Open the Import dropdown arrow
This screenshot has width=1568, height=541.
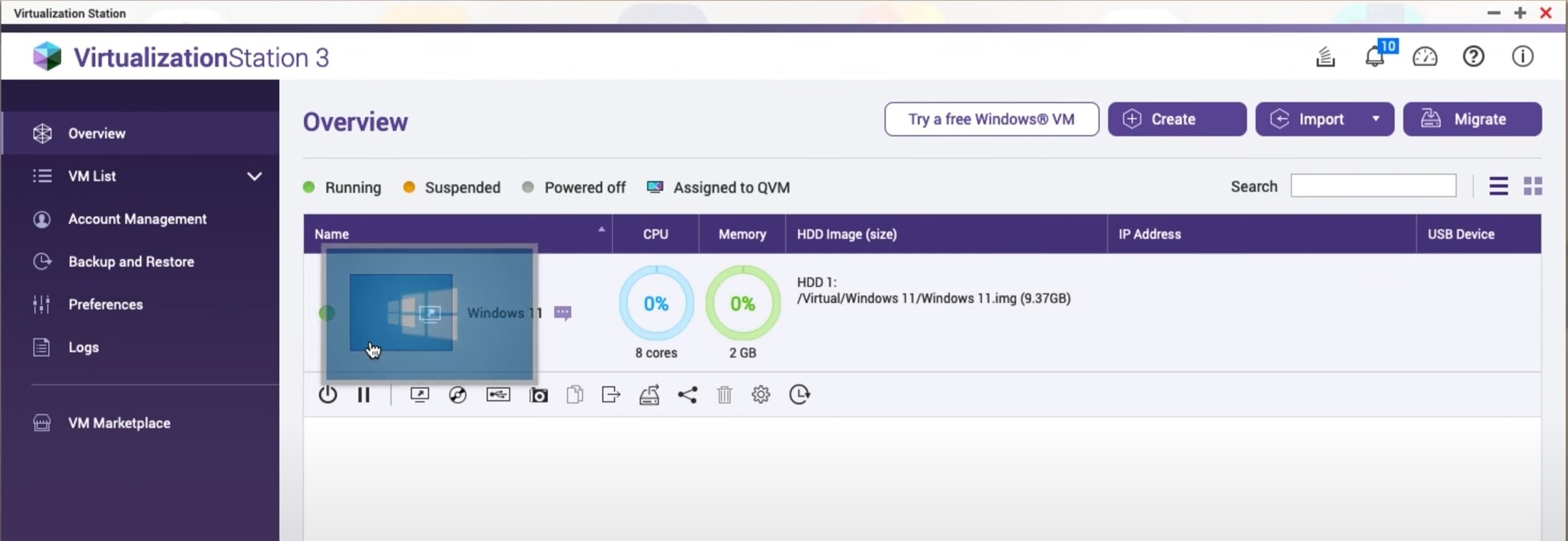pos(1376,119)
